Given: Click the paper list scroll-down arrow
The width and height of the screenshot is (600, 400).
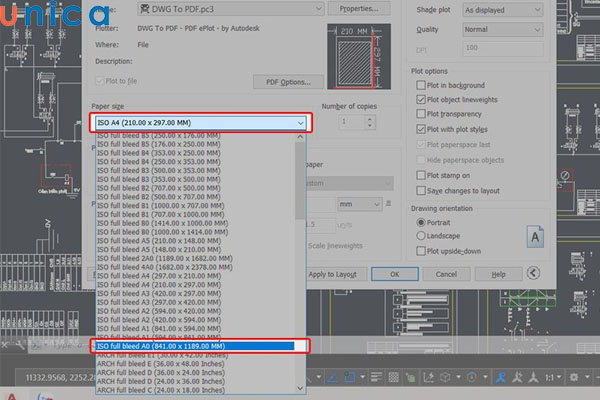Looking at the screenshot, I should pyautogui.click(x=300, y=388).
